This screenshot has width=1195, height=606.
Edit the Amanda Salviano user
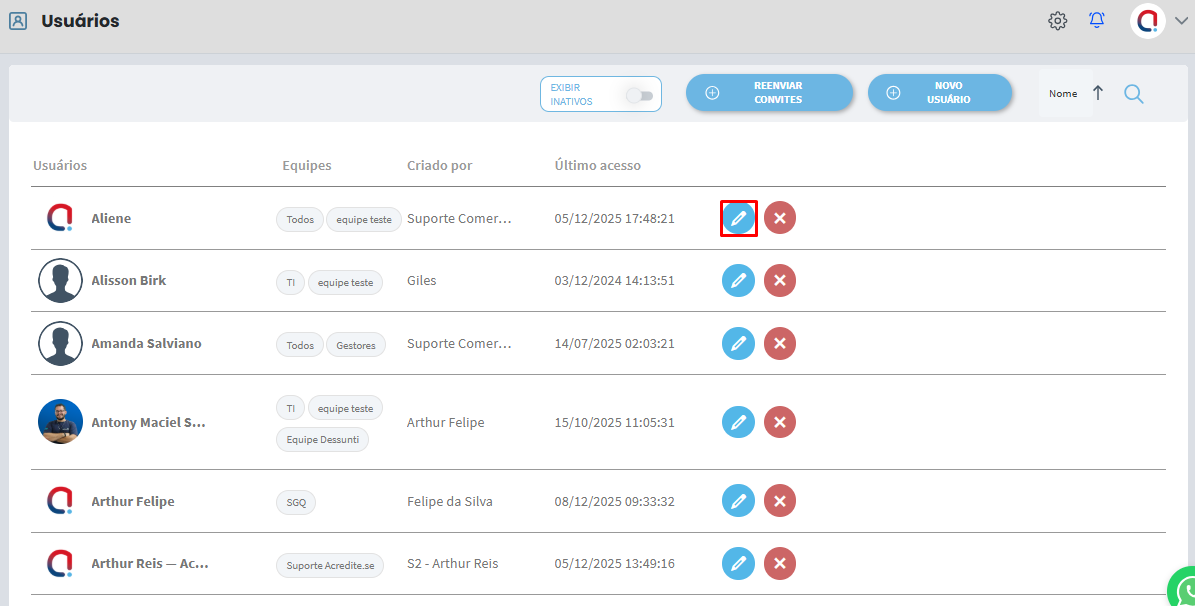click(738, 344)
